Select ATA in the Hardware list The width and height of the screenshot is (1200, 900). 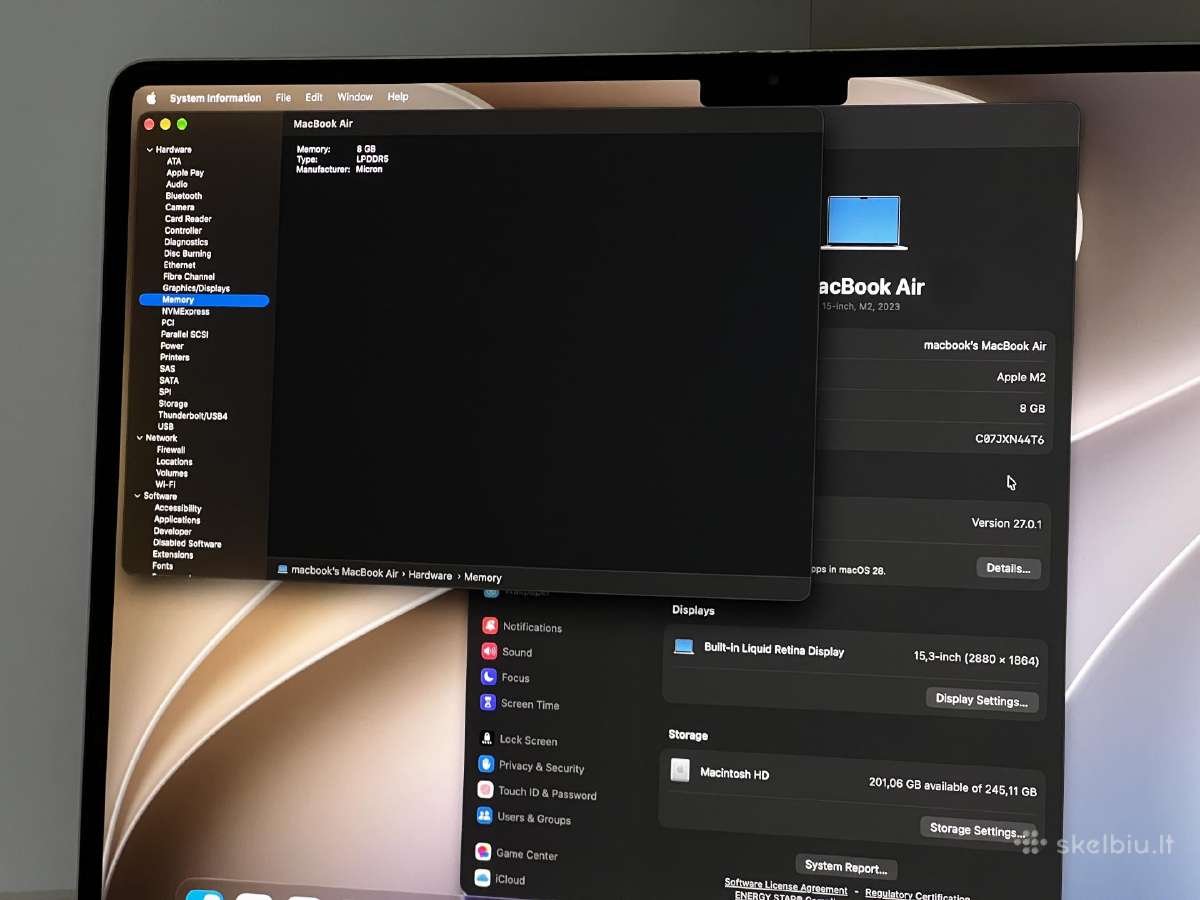[x=174, y=161]
